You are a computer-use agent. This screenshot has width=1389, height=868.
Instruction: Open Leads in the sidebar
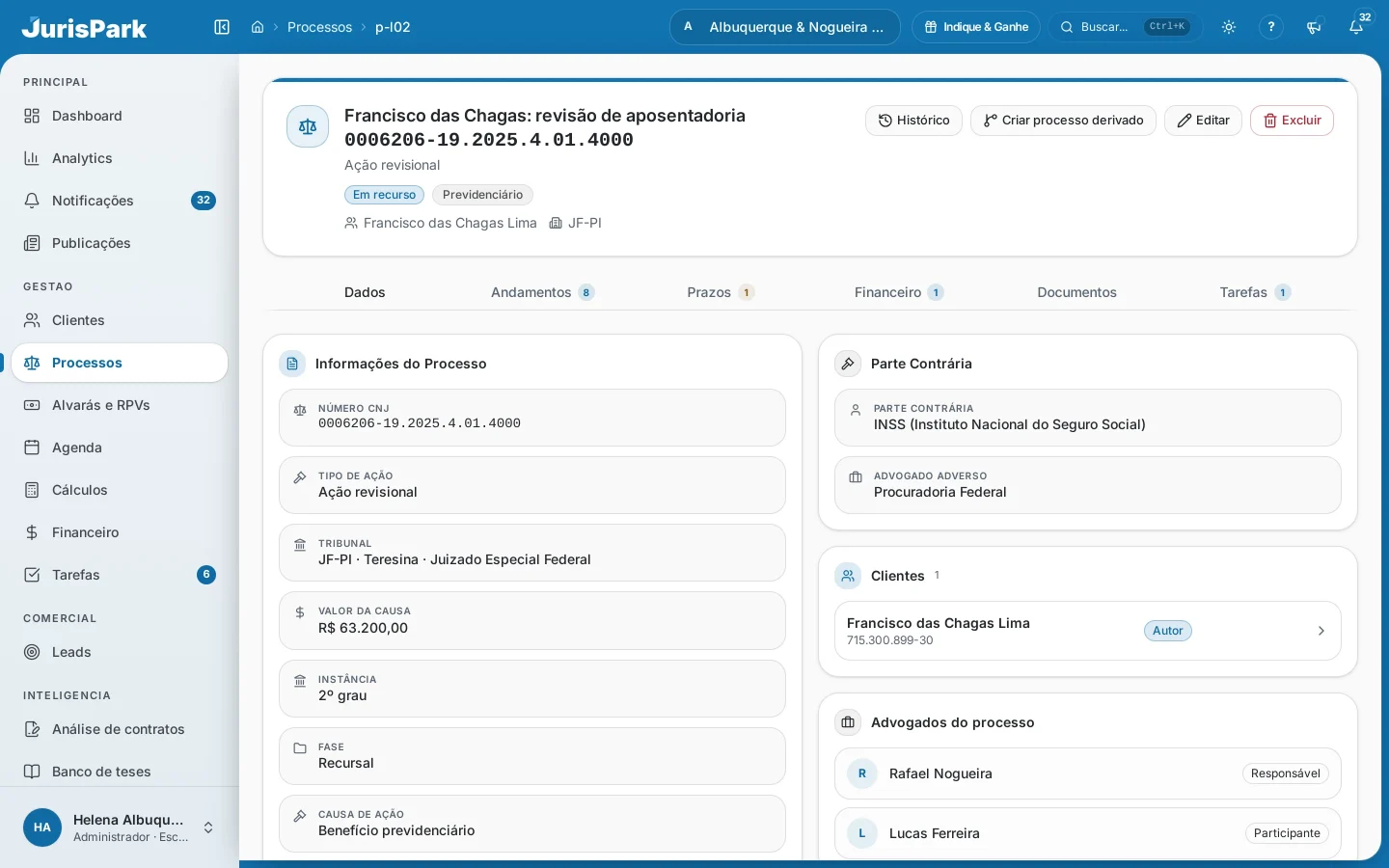point(120,652)
